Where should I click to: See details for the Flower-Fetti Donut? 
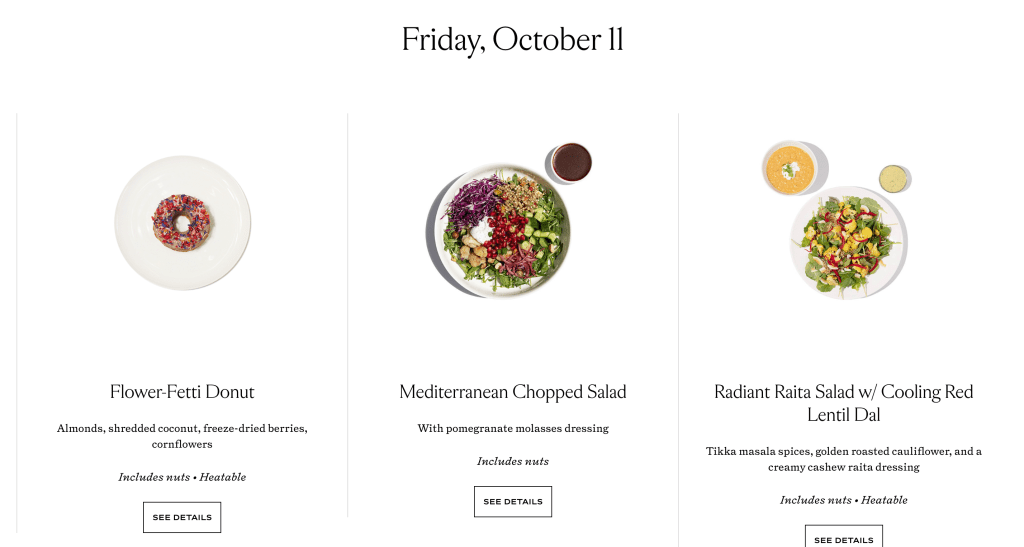pos(182,517)
